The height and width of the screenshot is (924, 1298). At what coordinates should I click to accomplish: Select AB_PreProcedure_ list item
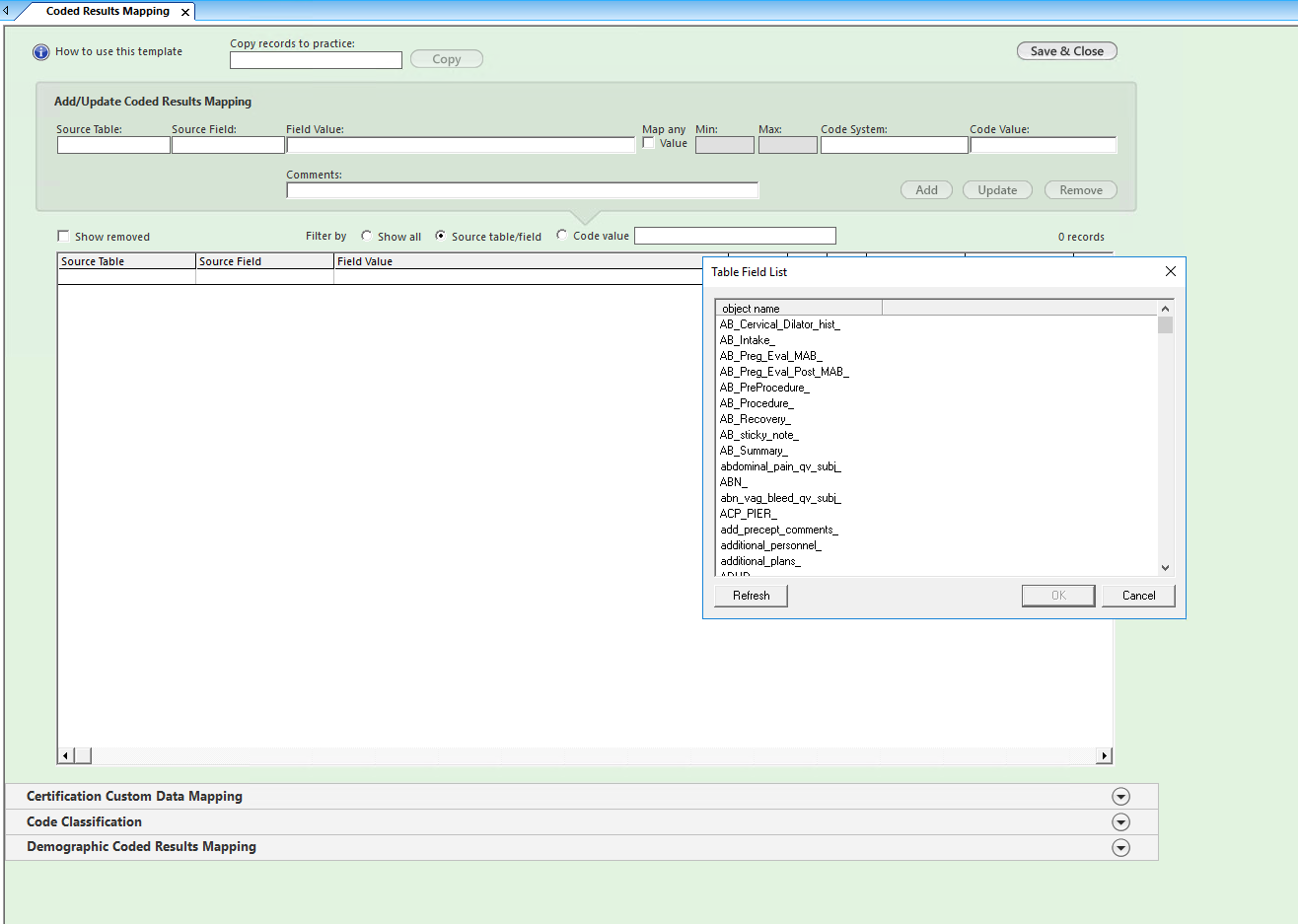[x=764, y=388]
